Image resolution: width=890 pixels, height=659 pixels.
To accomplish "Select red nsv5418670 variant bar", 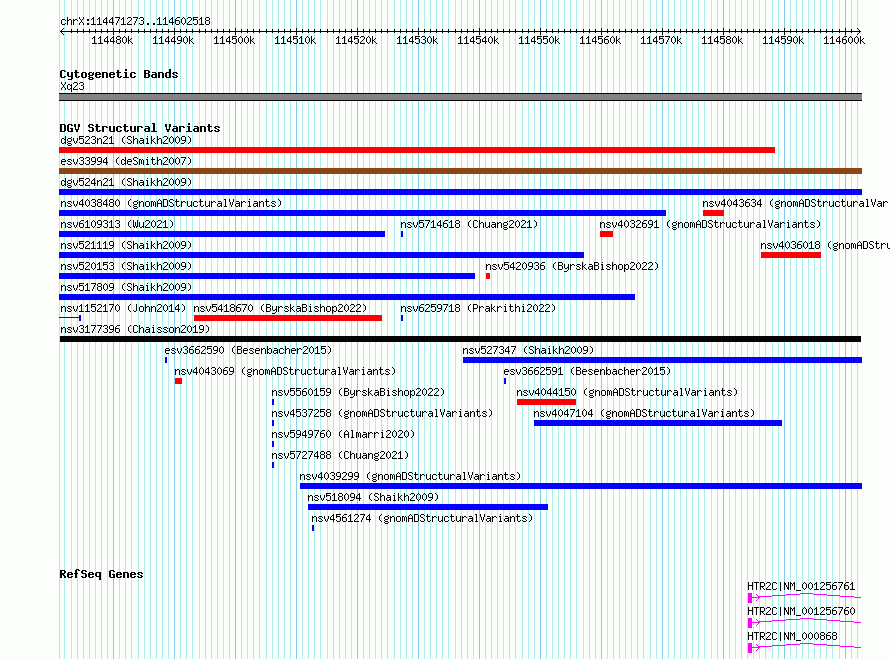I will click(288, 318).
